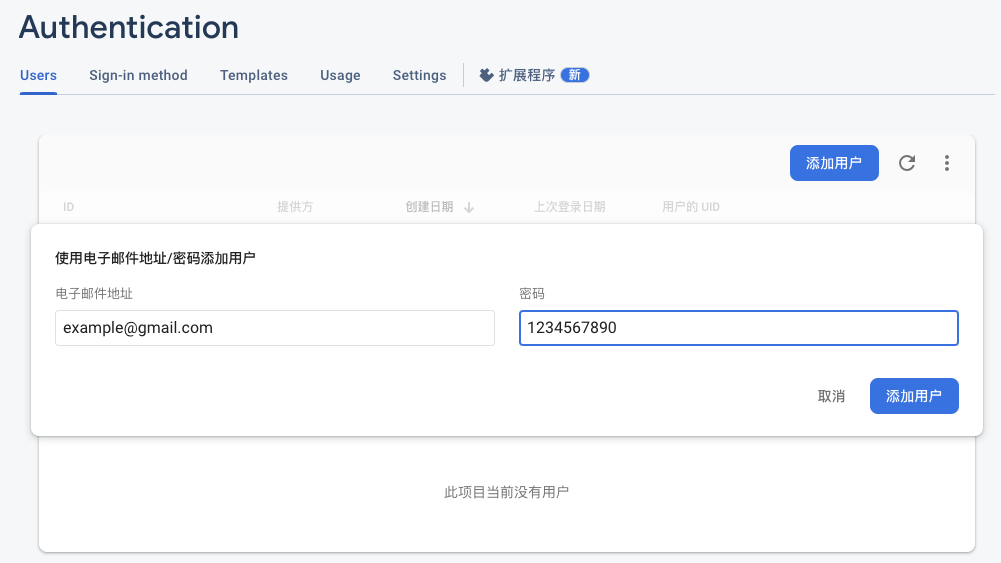The image size is (1001, 563).
Task: Click the ID column header
Action: 69,207
